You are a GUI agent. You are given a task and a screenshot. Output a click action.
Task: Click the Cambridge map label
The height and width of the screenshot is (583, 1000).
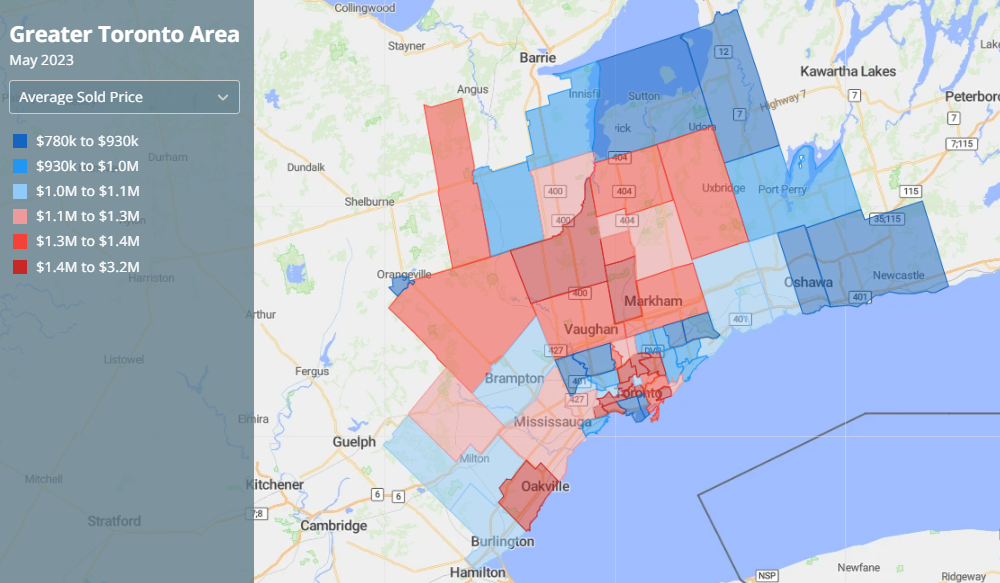point(334,526)
